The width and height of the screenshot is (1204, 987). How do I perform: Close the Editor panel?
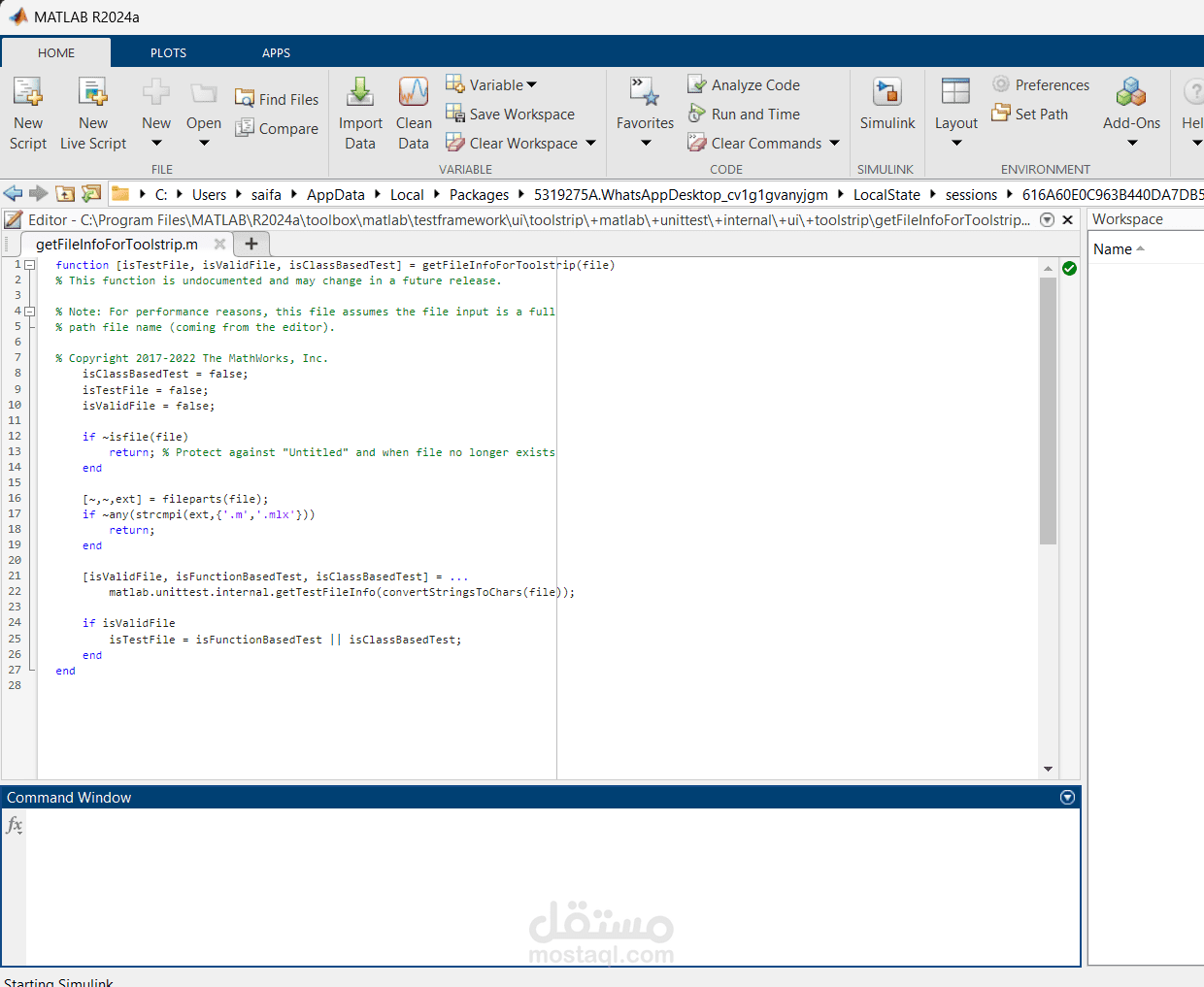pyautogui.click(x=1067, y=219)
